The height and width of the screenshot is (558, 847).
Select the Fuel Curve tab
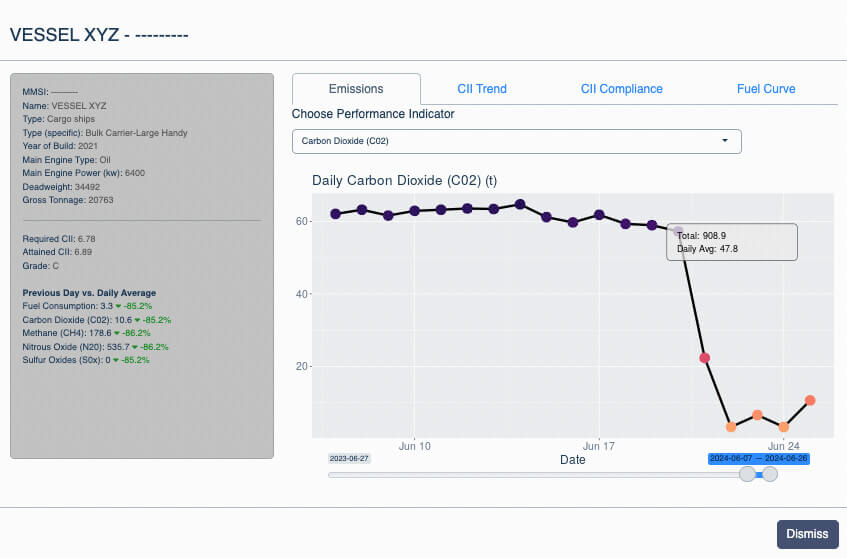[x=765, y=89]
